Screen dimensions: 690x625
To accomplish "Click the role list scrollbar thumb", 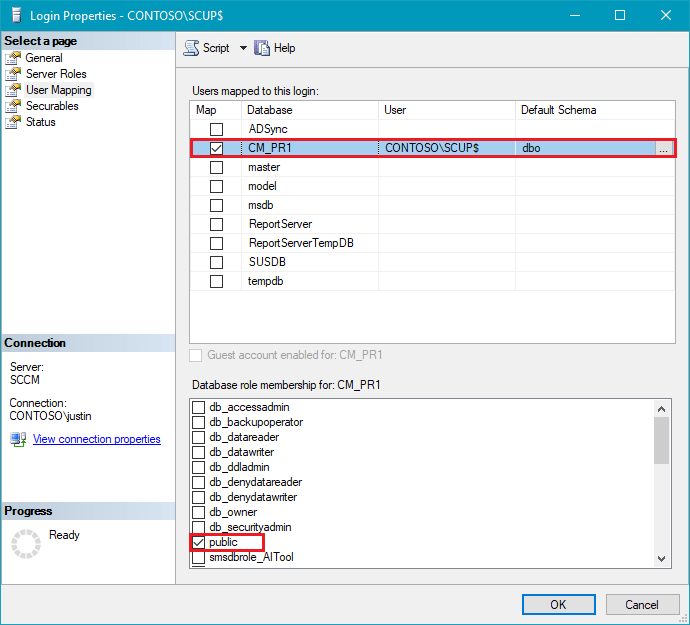I will pyautogui.click(x=661, y=441).
